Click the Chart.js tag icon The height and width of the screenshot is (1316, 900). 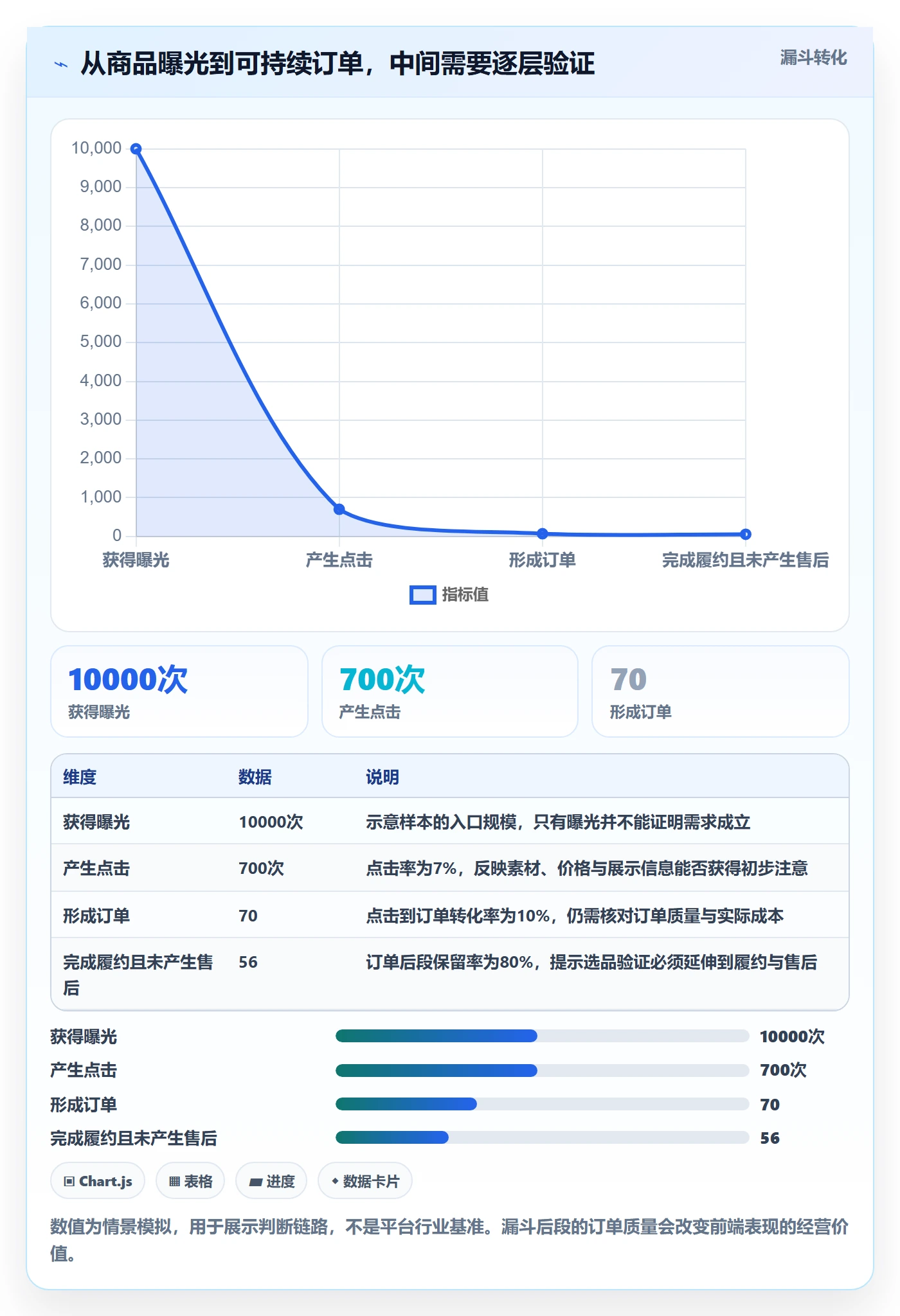(x=69, y=1181)
